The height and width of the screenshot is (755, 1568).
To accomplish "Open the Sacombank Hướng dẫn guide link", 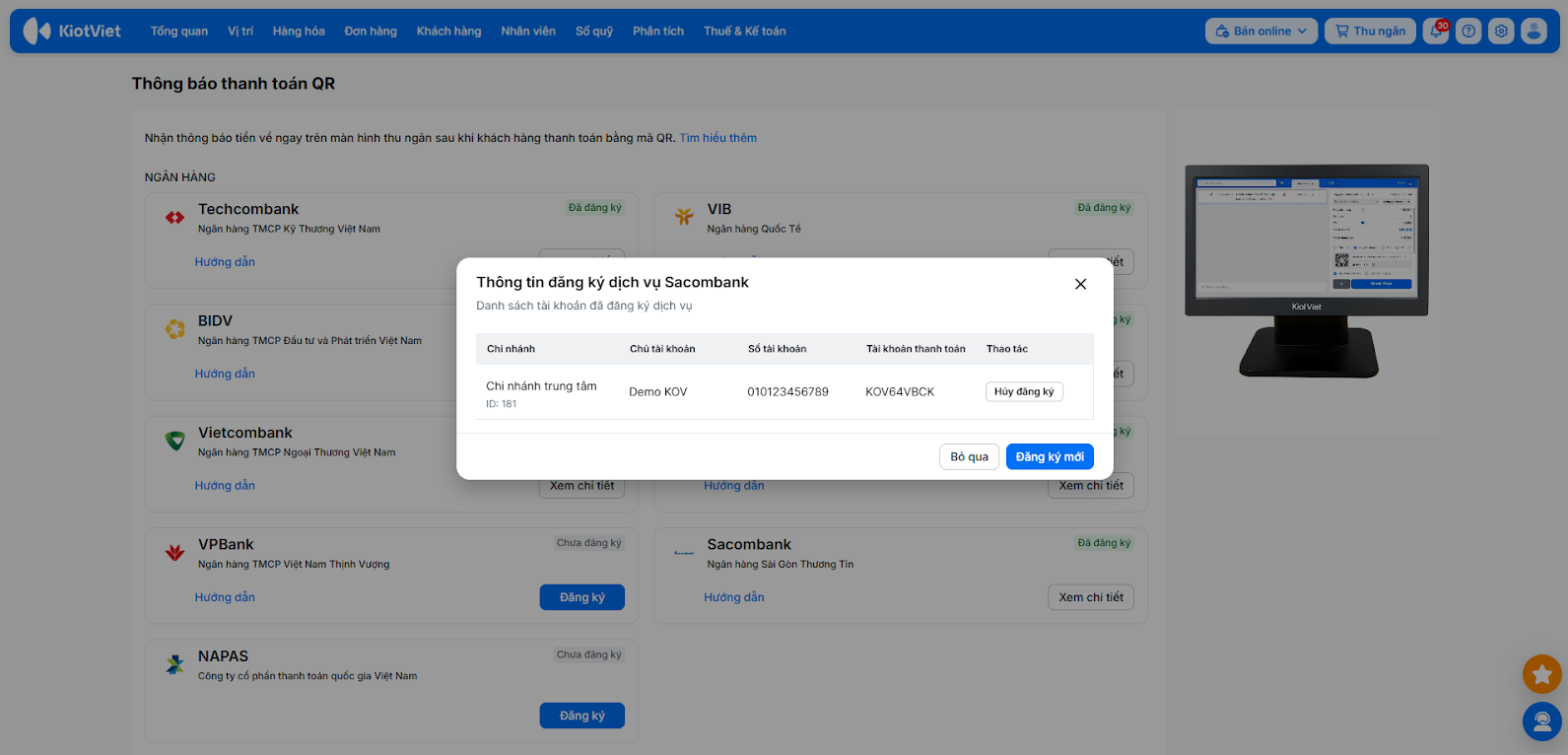I will click(x=734, y=597).
